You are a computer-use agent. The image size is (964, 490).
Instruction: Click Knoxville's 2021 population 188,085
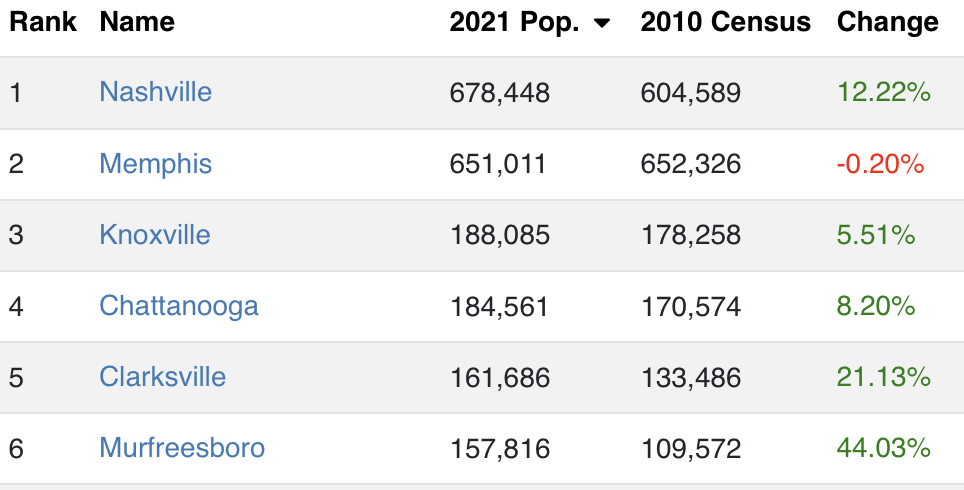(x=500, y=235)
